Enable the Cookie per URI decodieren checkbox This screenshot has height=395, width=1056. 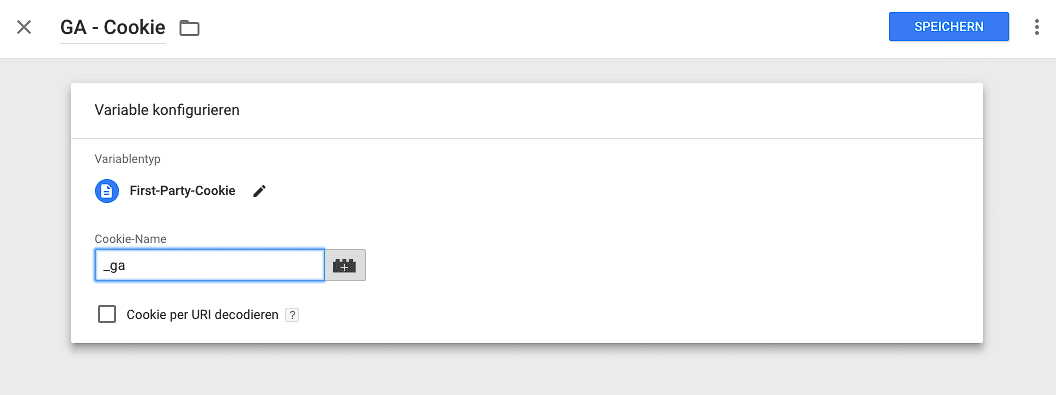click(x=107, y=314)
